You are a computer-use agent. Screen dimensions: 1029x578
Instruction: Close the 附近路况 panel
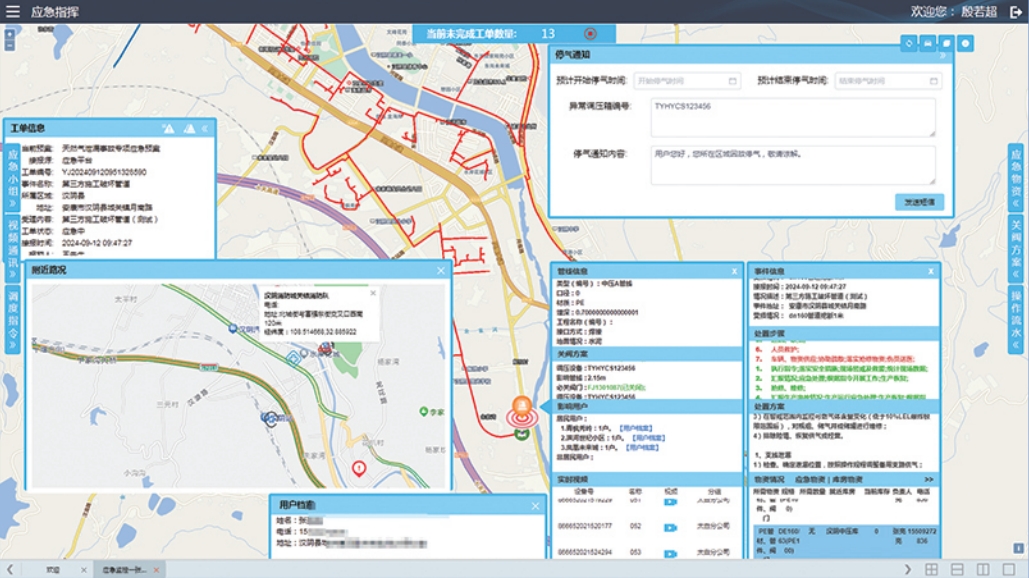click(441, 270)
